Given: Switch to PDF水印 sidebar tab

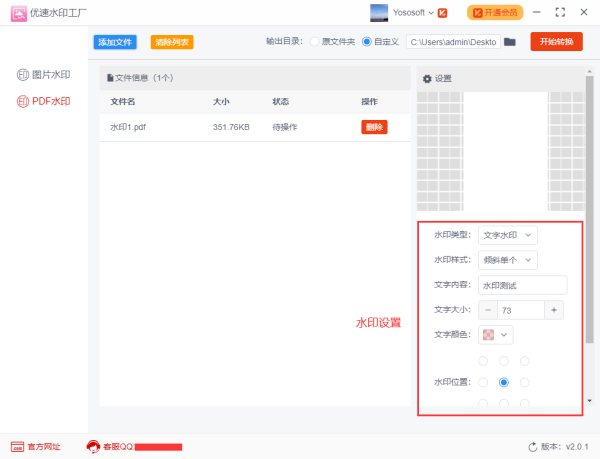Looking at the screenshot, I should tap(45, 101).
